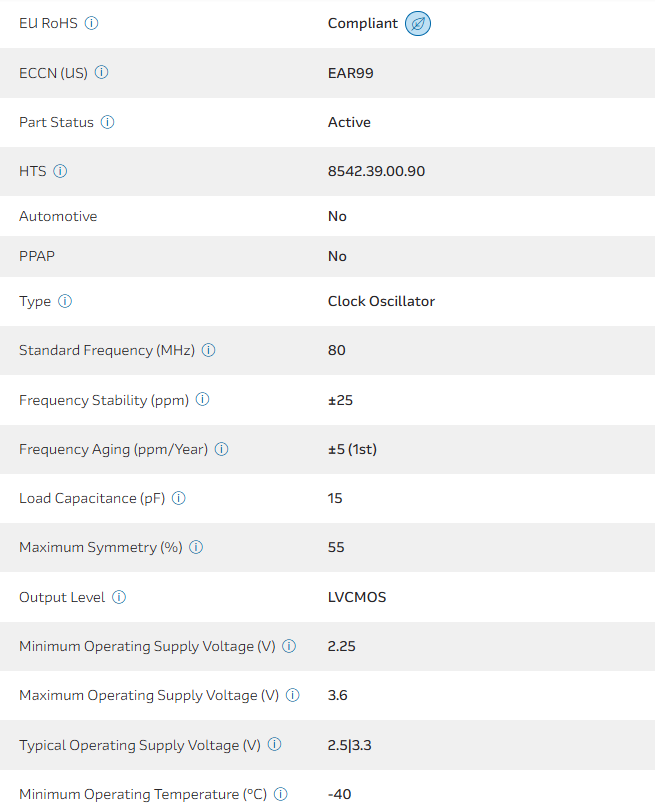Open the Frequency Stability (ppm) info icon
The width and height of the screenshot is (655, 810).
tap(203, 399)
